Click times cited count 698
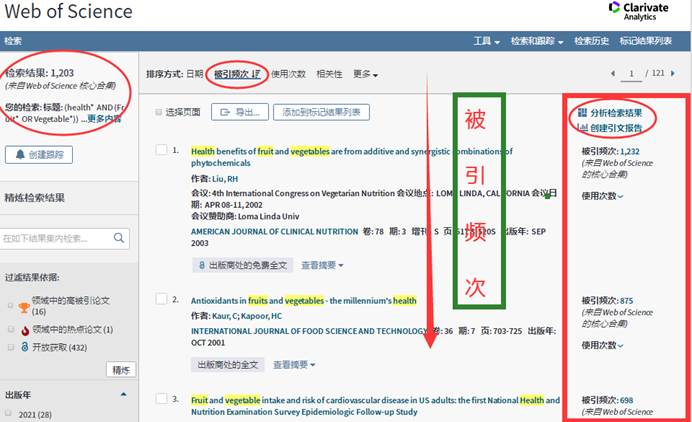692x422 pixels. point(626,400)
